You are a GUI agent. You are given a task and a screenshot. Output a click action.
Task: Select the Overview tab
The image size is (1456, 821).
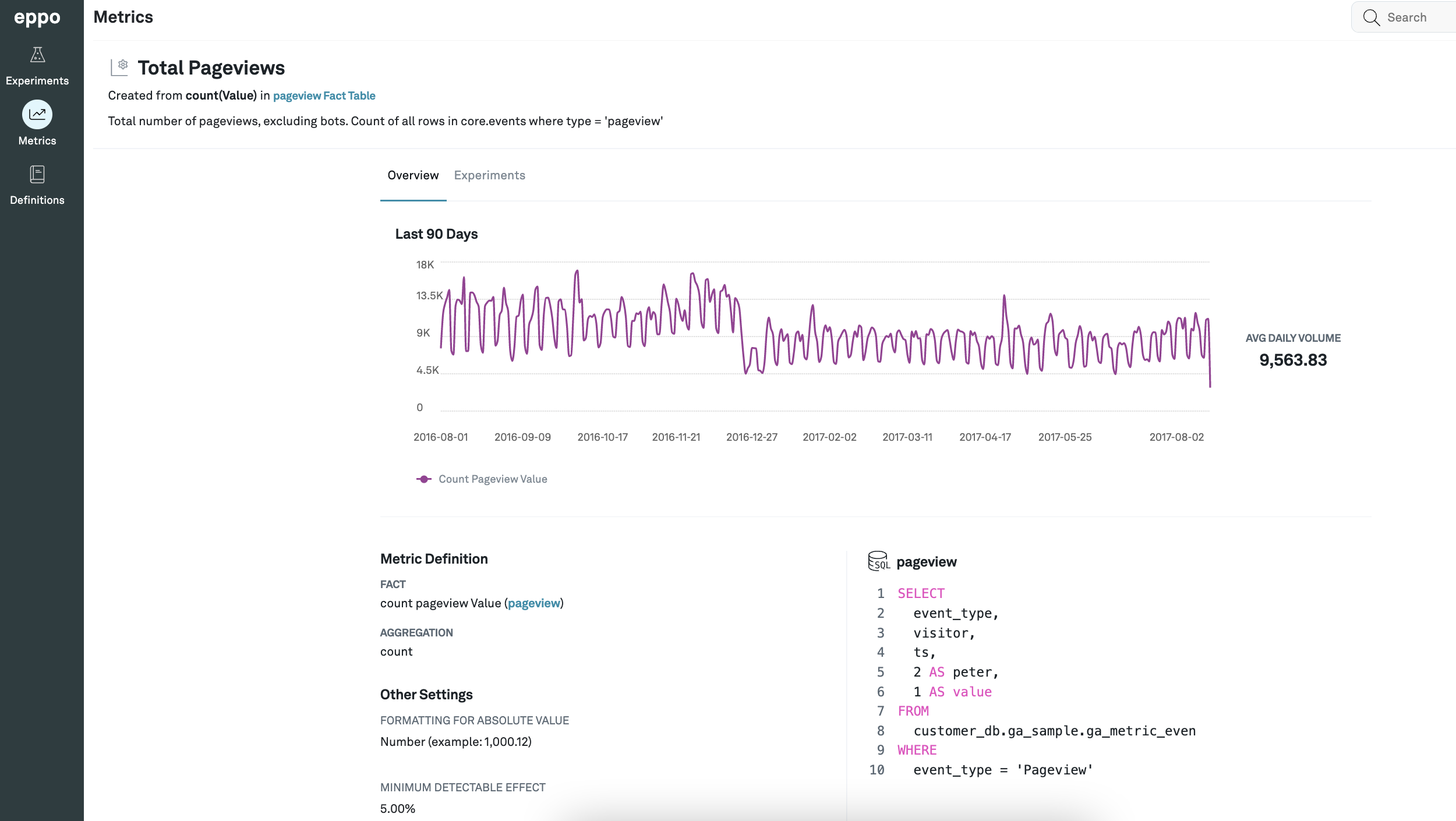[413, 175]
